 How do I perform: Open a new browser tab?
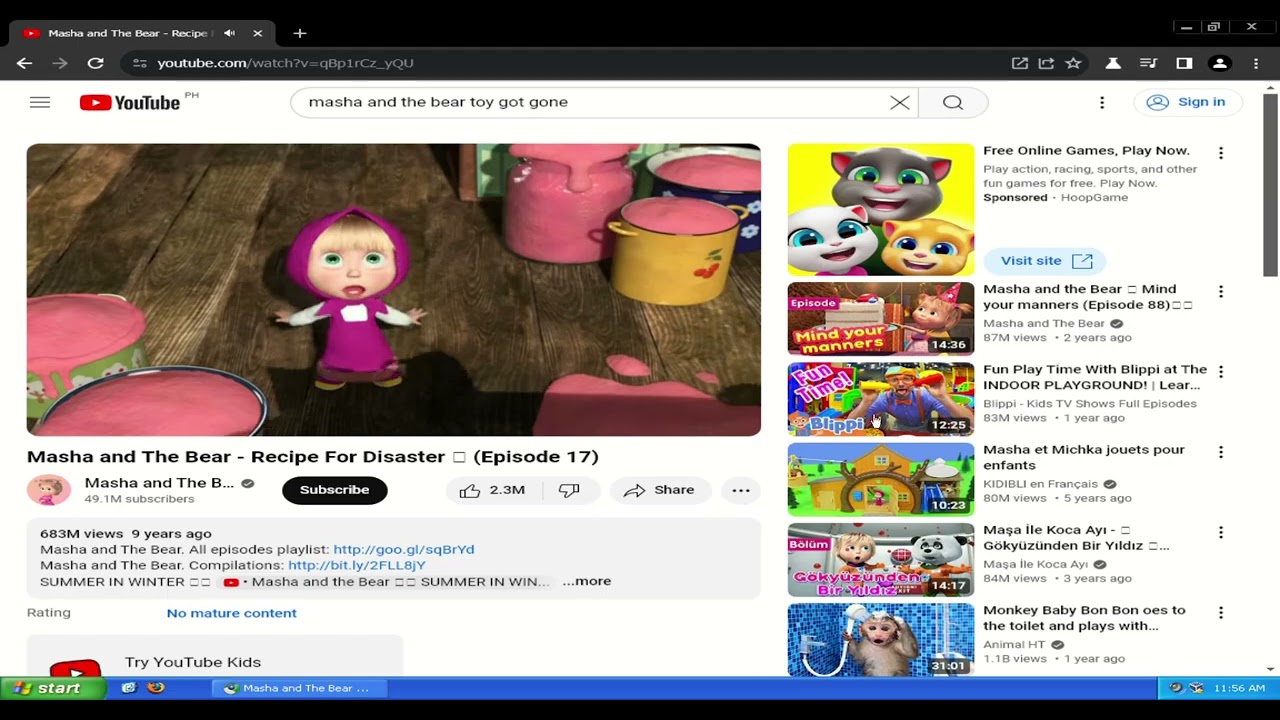300,33
